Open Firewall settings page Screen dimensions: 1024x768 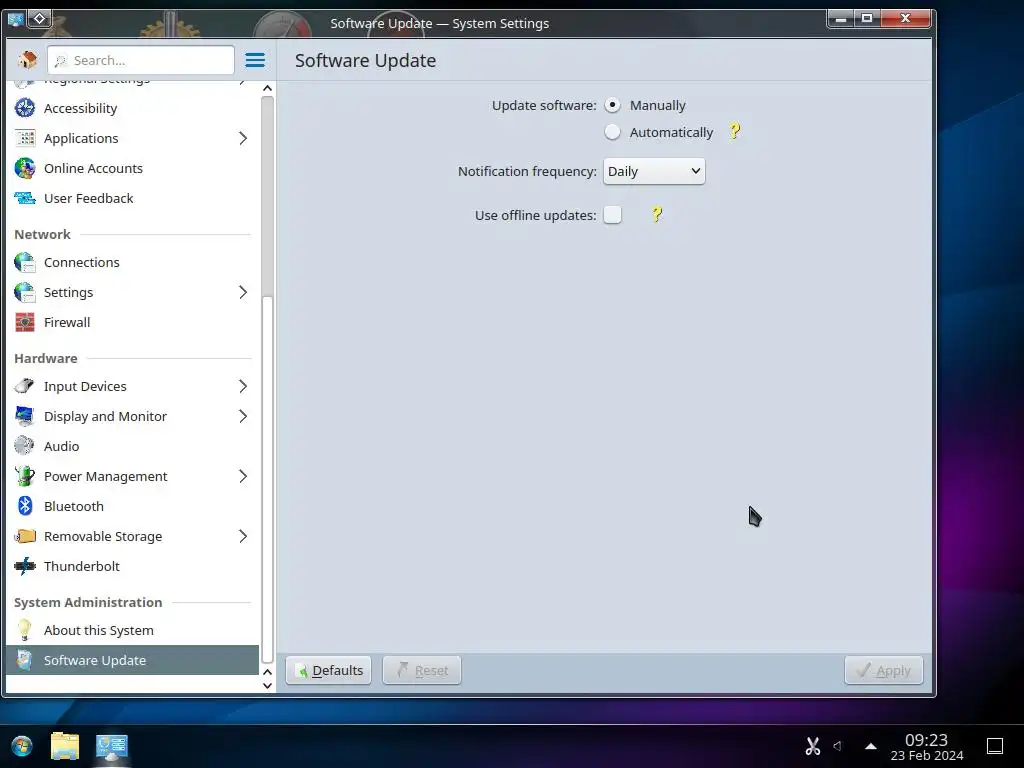click(x=133, y=323)
